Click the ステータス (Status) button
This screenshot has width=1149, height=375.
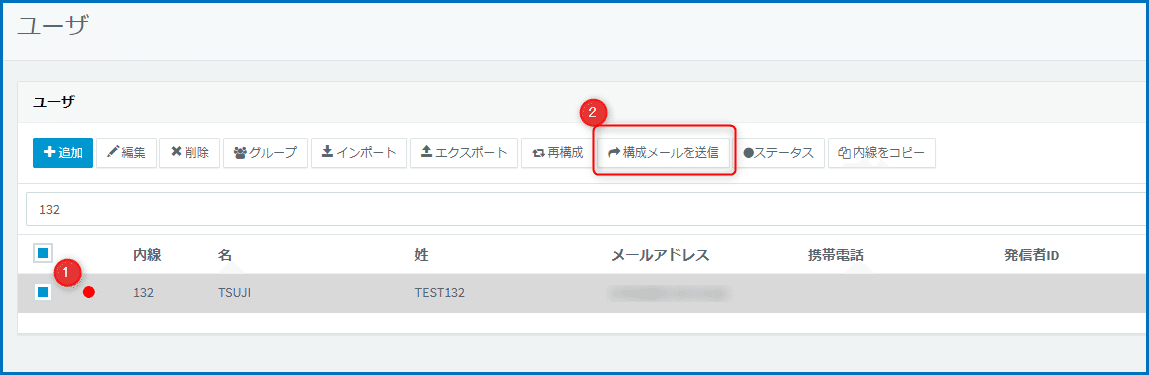point(778,153)
